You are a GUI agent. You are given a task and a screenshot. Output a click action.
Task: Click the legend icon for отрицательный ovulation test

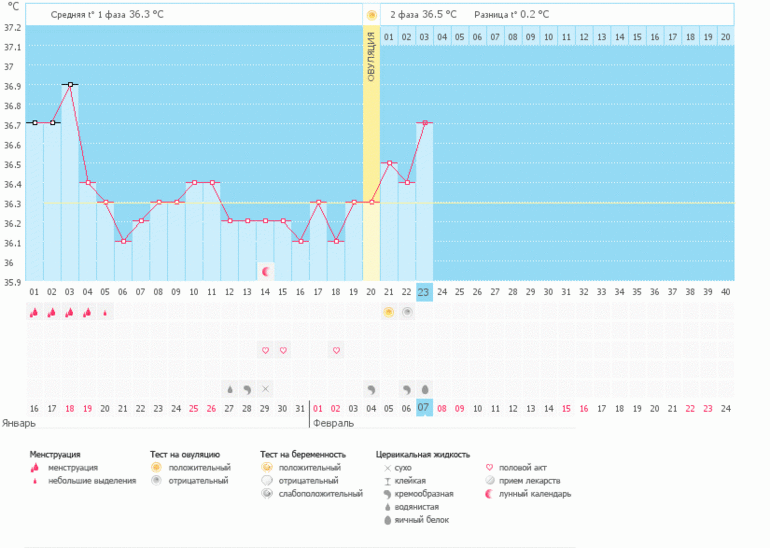pyautogui.click(x=156, y=481)
